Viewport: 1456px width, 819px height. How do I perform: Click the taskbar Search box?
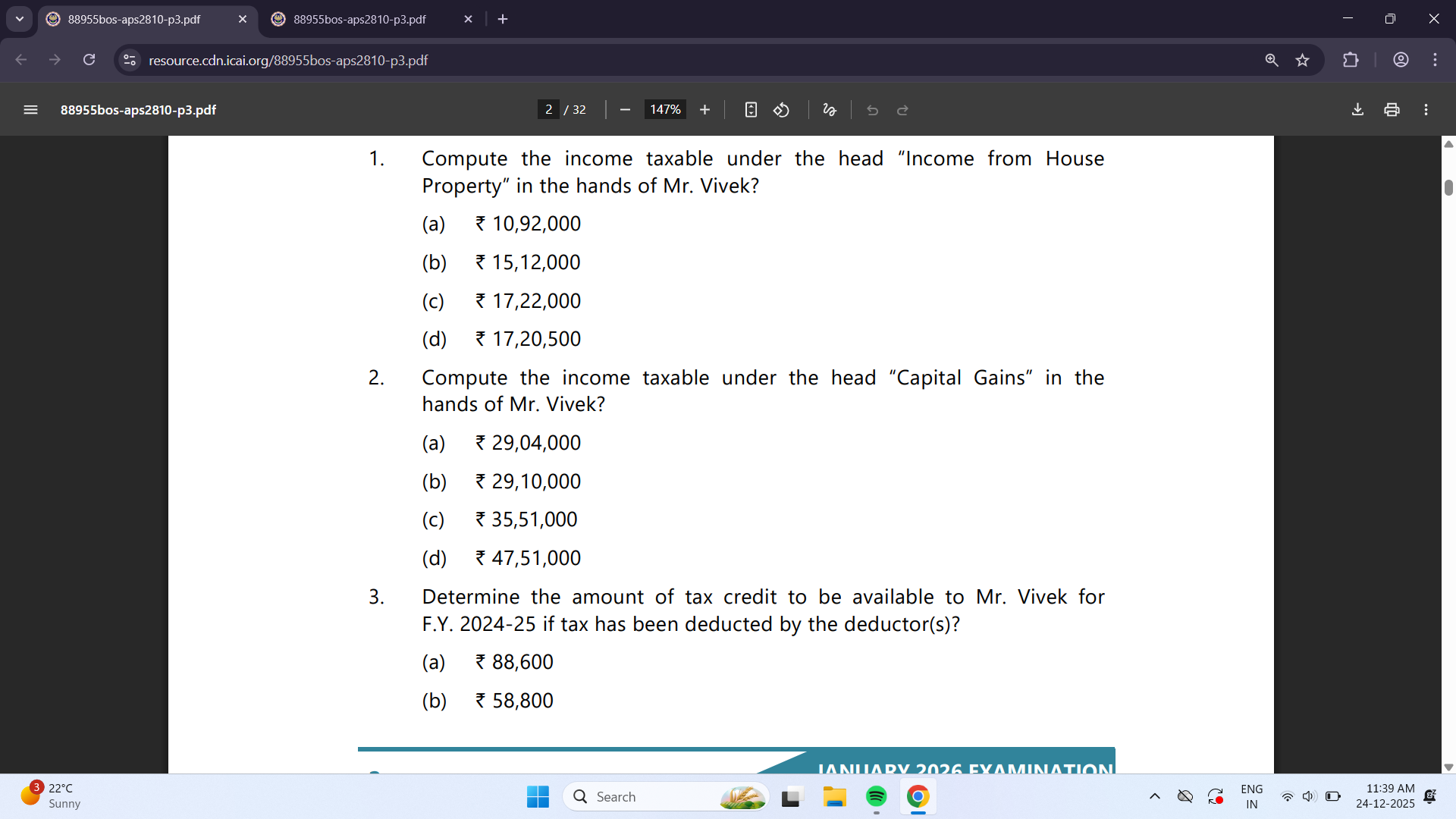click(x=666, y=796)
